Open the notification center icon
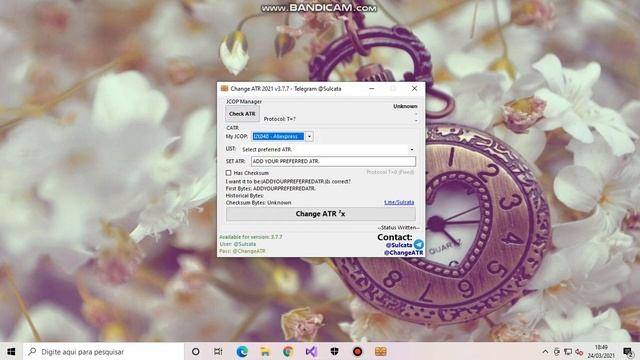The image size is (640, 360). 628,351
